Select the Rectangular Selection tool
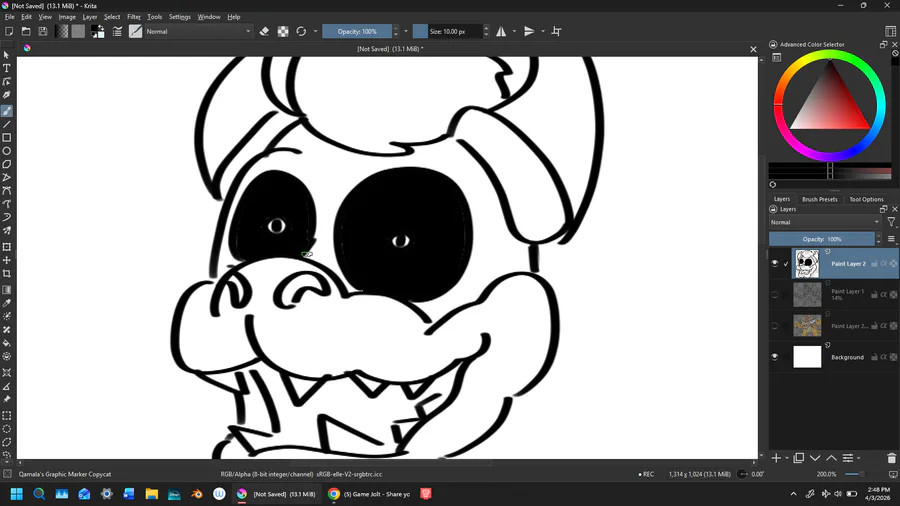900x506 pixels. point(7,415)
